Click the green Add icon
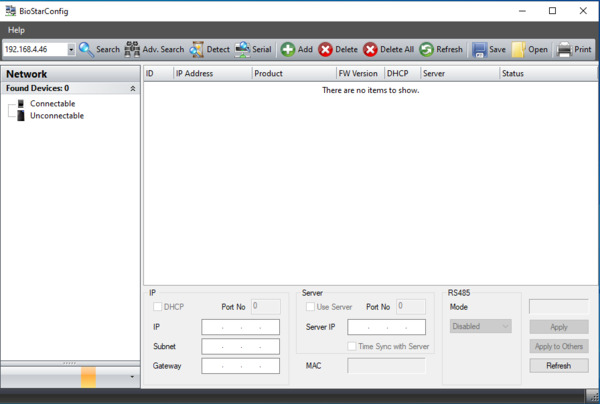Image resolution: width=600 pixels, height=404 pixels. click(288, 50)
